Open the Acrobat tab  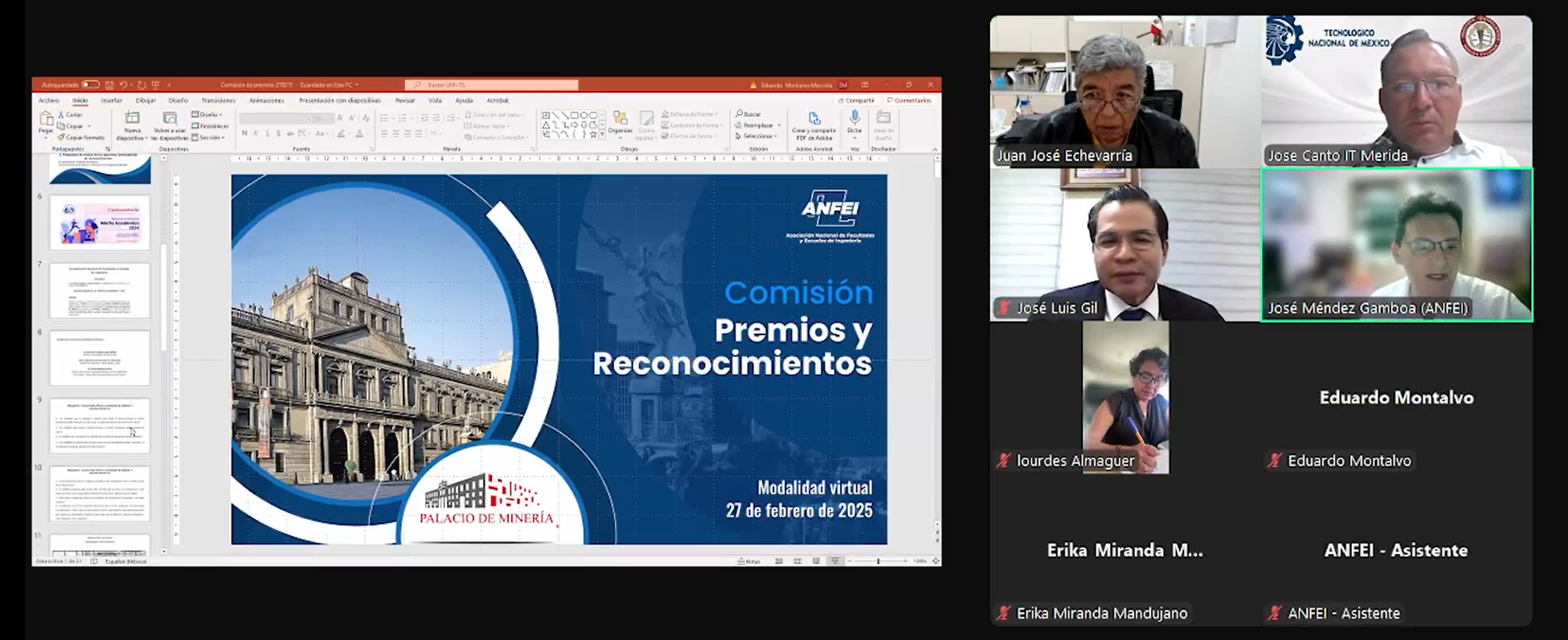pos(497,100)
